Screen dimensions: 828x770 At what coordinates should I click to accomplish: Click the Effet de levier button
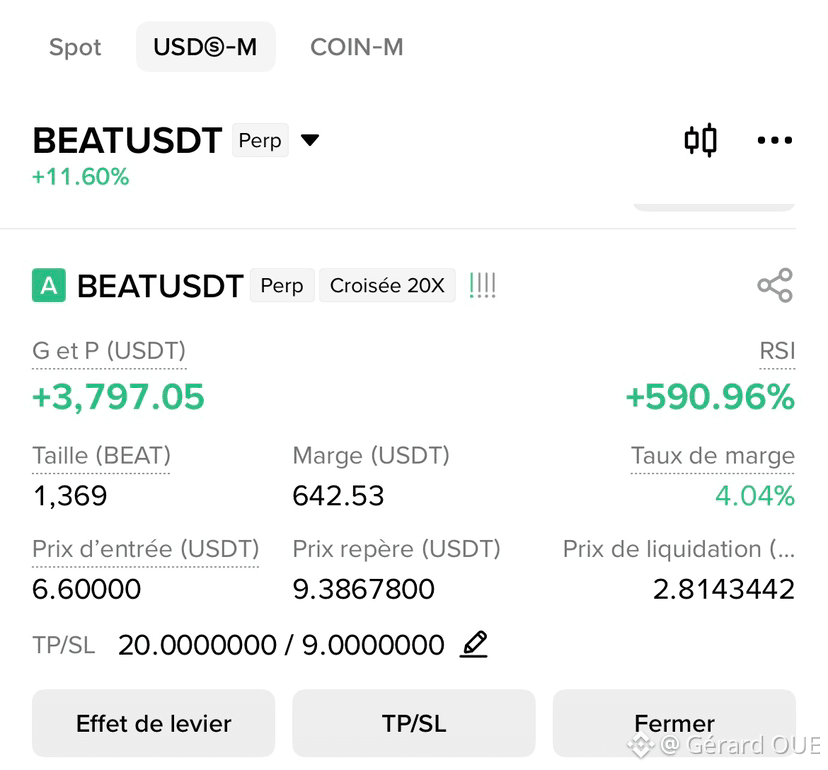click(154, 723)
